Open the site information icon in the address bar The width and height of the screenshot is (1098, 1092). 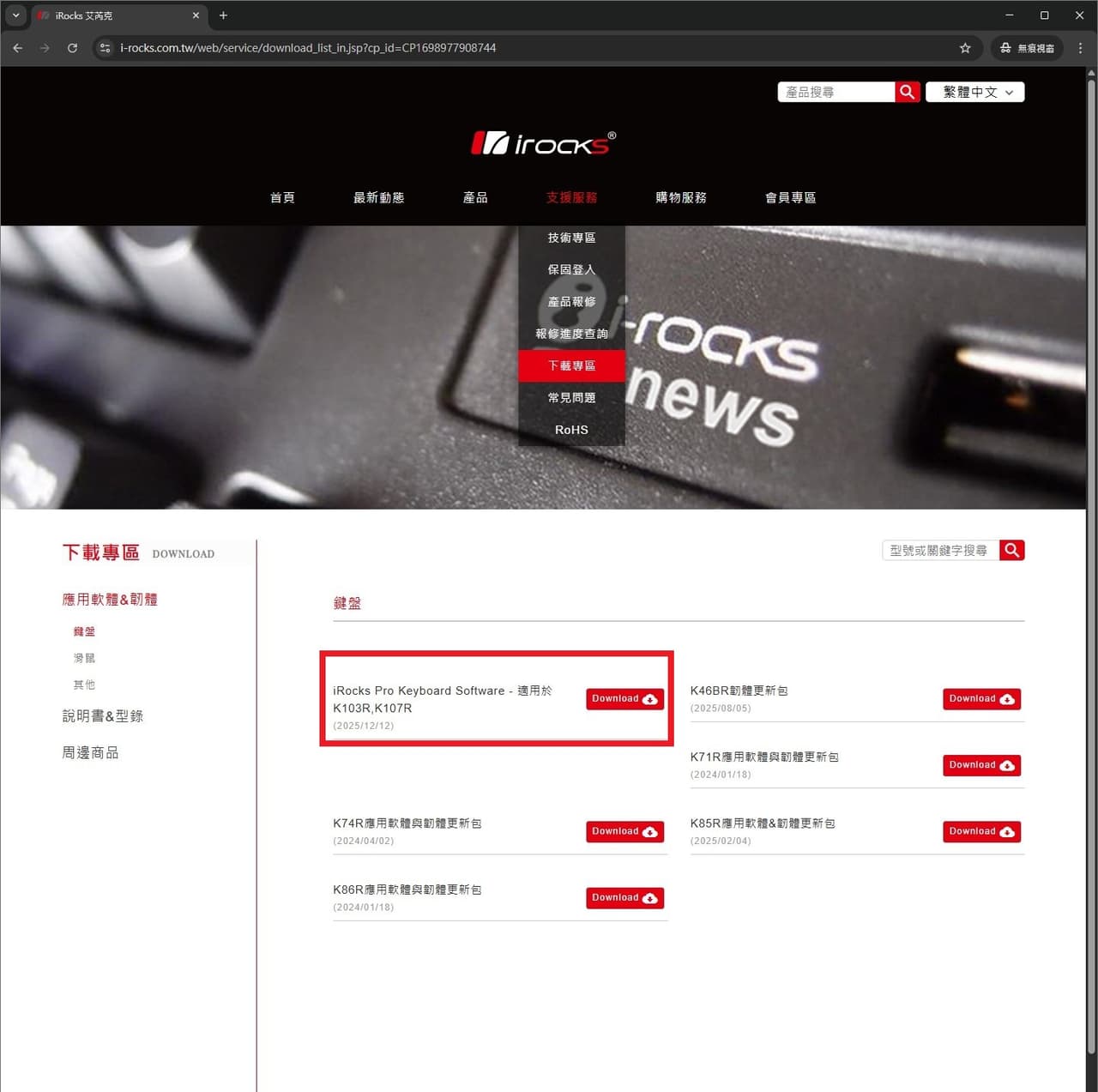[x=105, y=48]
